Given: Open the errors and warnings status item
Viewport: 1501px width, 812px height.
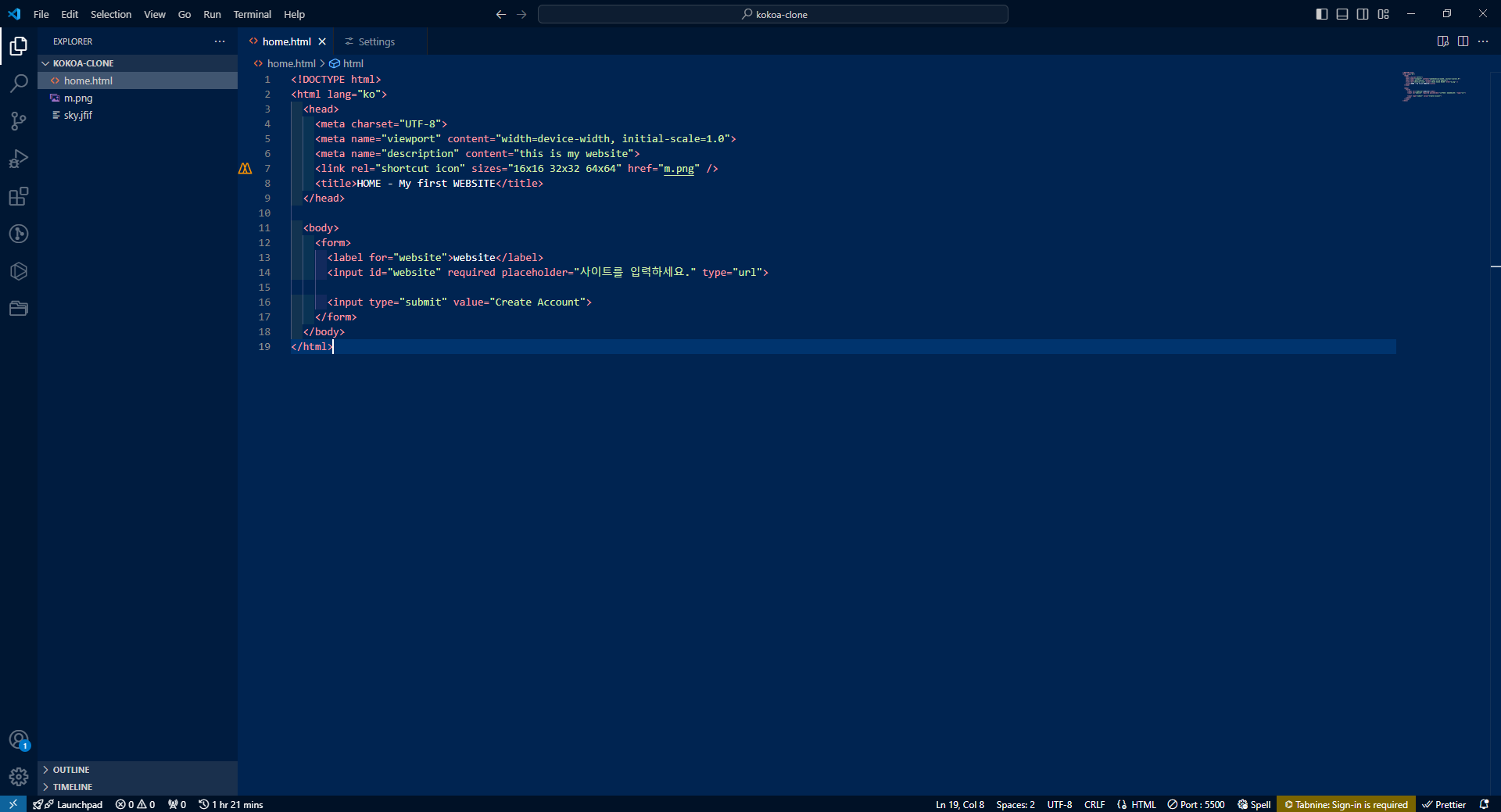Looking at the screenshot, I should click(135, 804).
